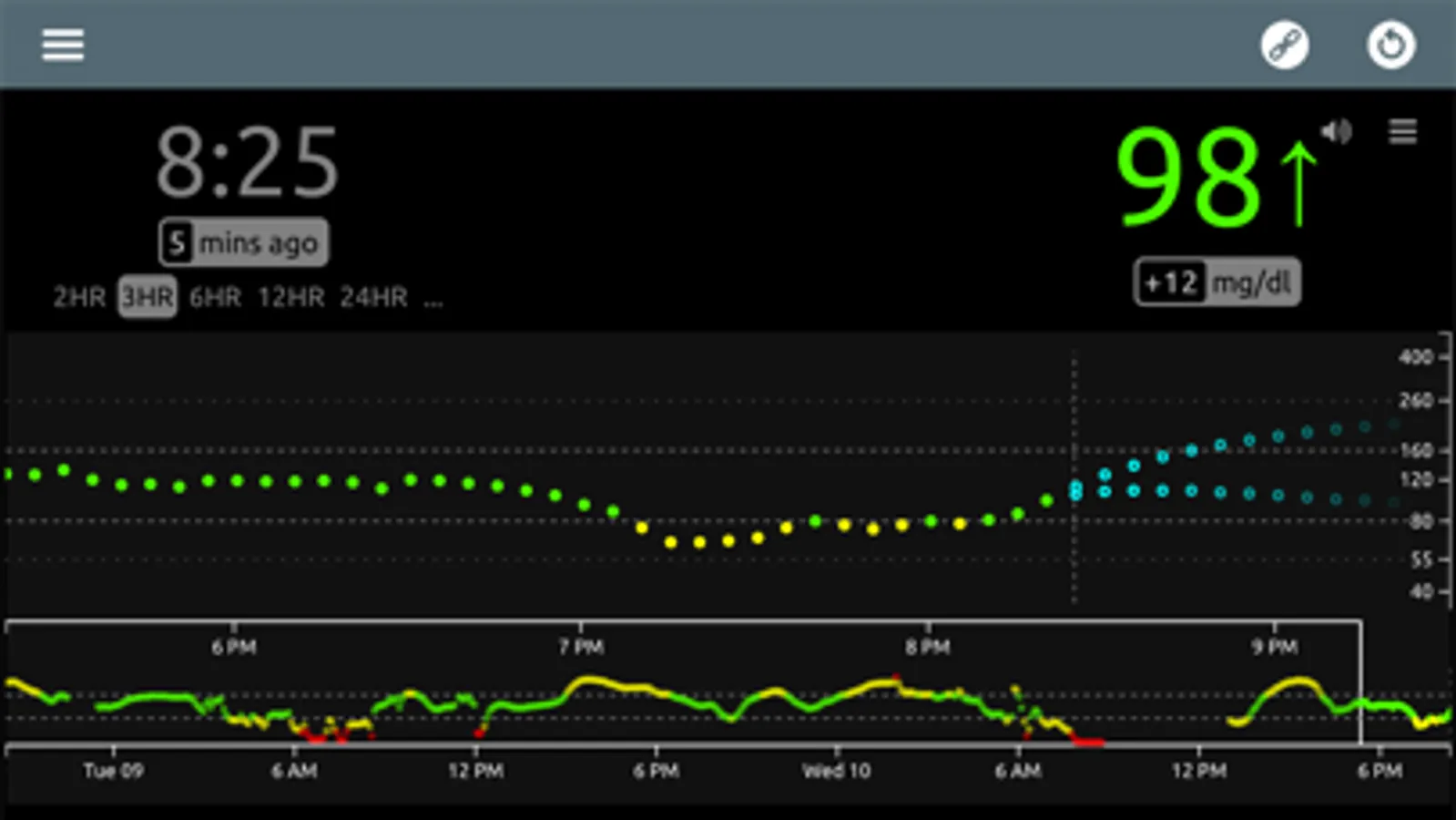
Task: Click the 40 axis label
Action: [x=1421, y=591]
